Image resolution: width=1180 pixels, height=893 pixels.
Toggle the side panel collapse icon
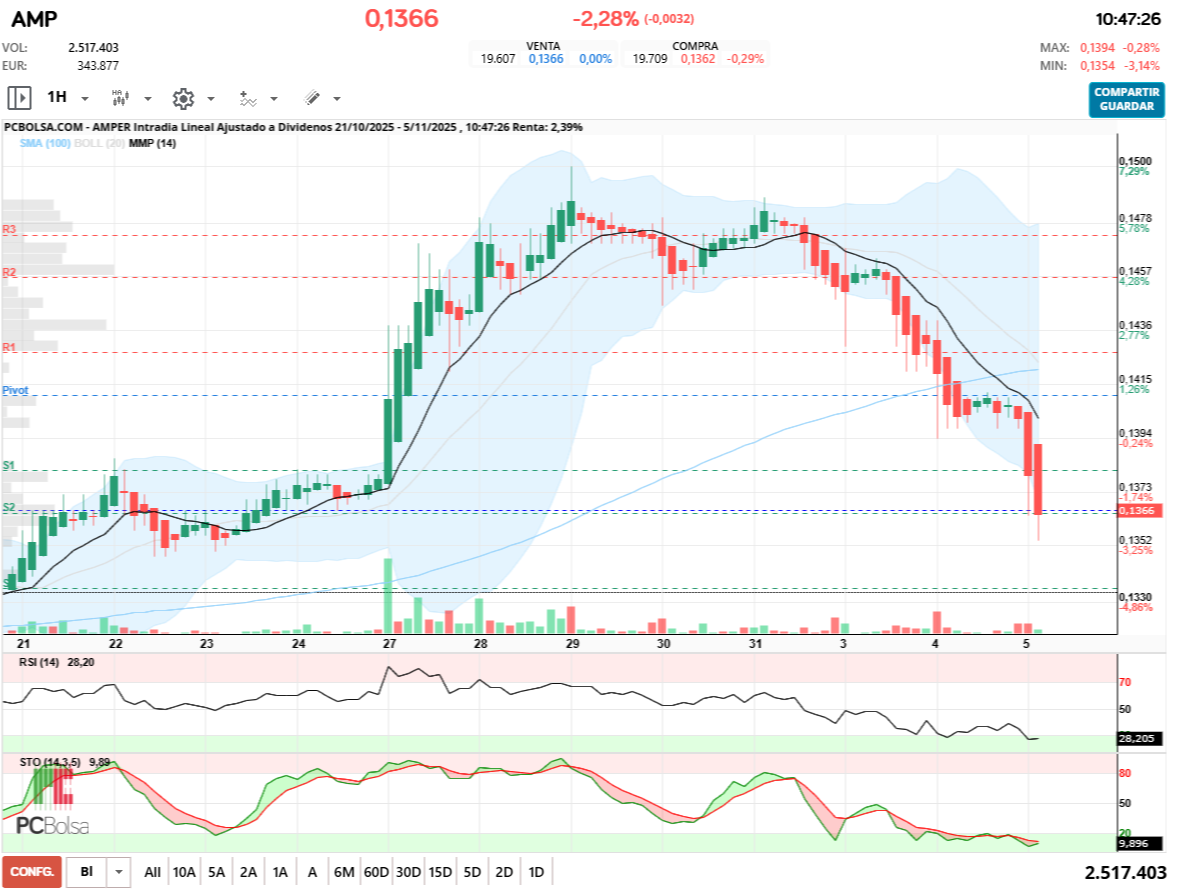19,98
